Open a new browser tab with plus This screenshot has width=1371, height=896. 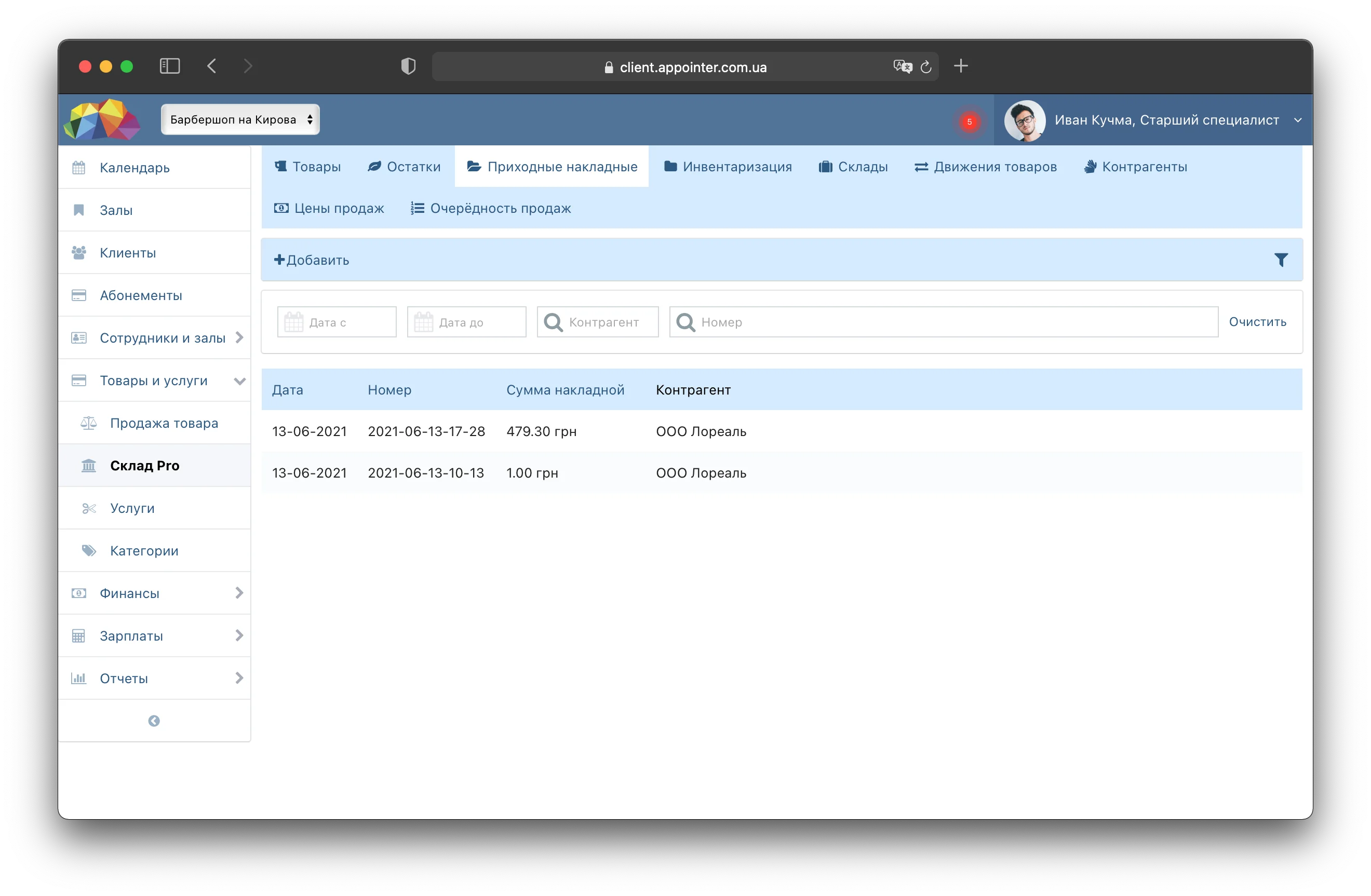tap(960, 66)
